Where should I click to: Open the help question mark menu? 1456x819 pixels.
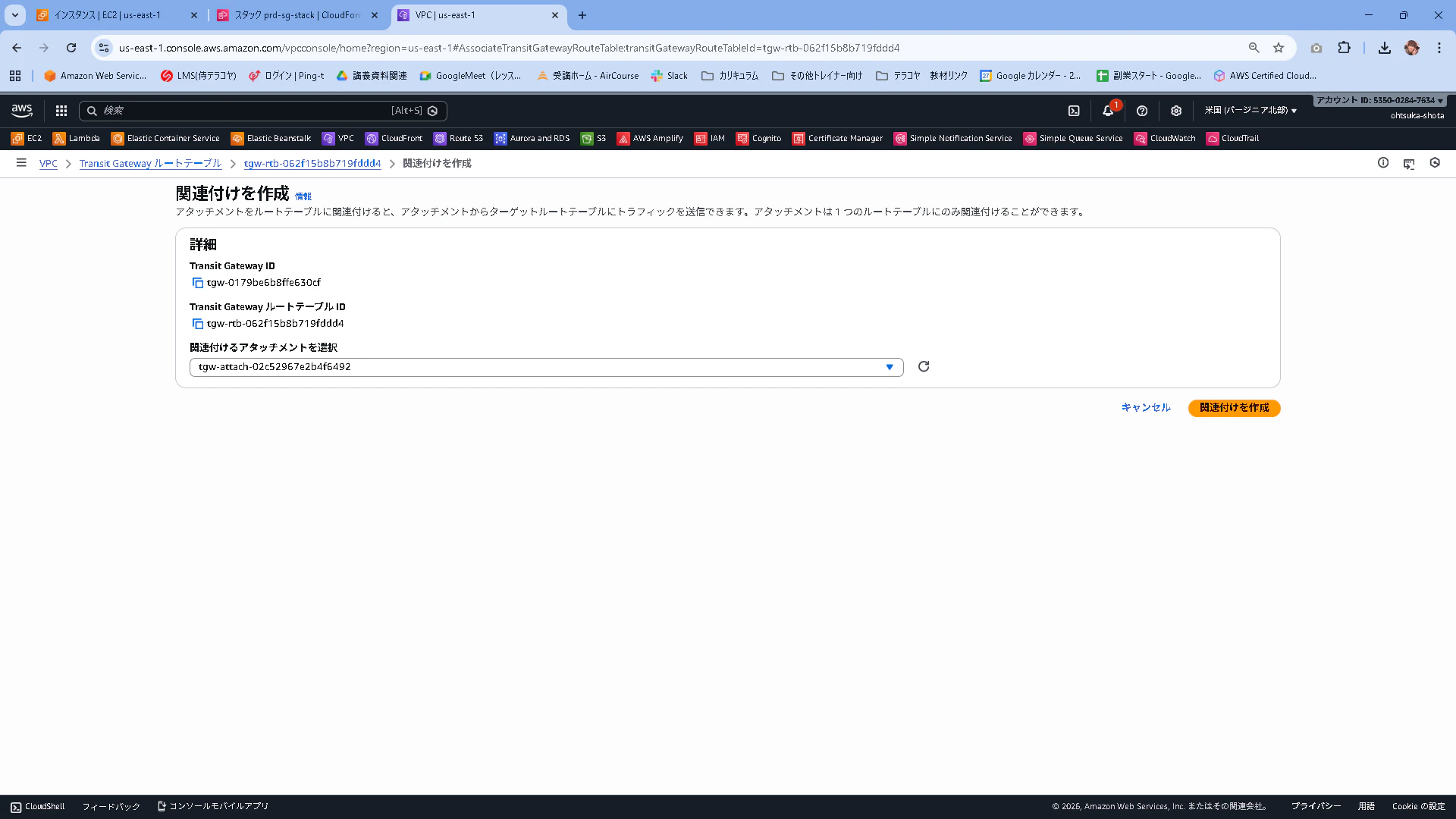tap(1142, 111)
